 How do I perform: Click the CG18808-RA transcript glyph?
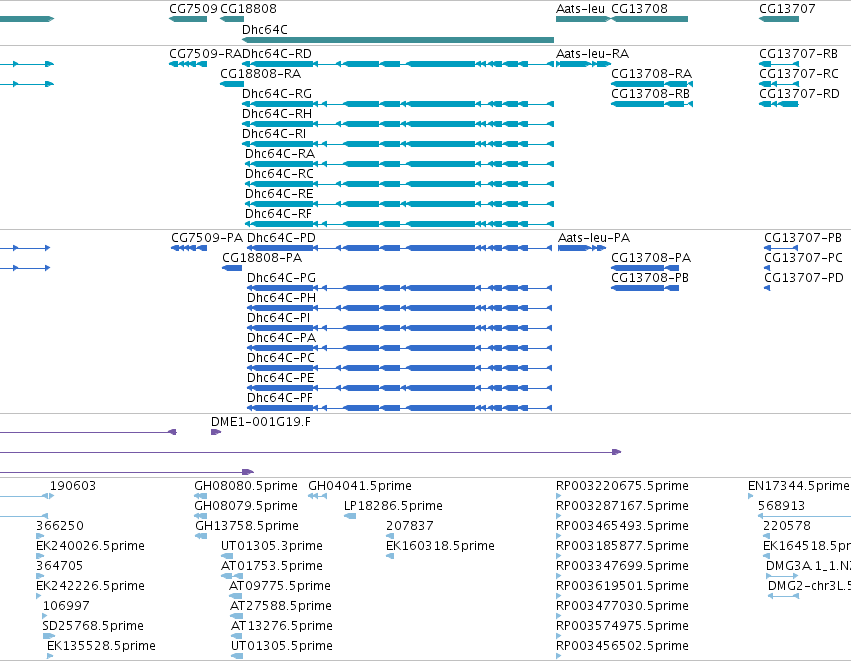232,84
